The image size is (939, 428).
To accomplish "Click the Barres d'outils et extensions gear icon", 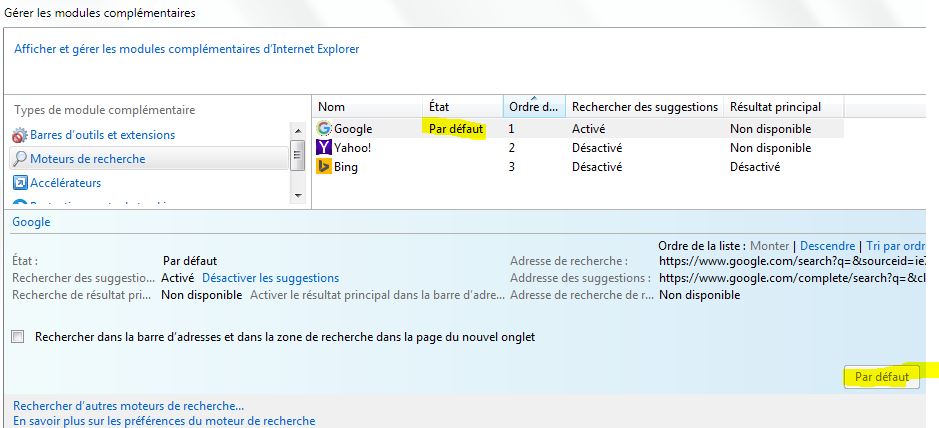I will (20, 135).
